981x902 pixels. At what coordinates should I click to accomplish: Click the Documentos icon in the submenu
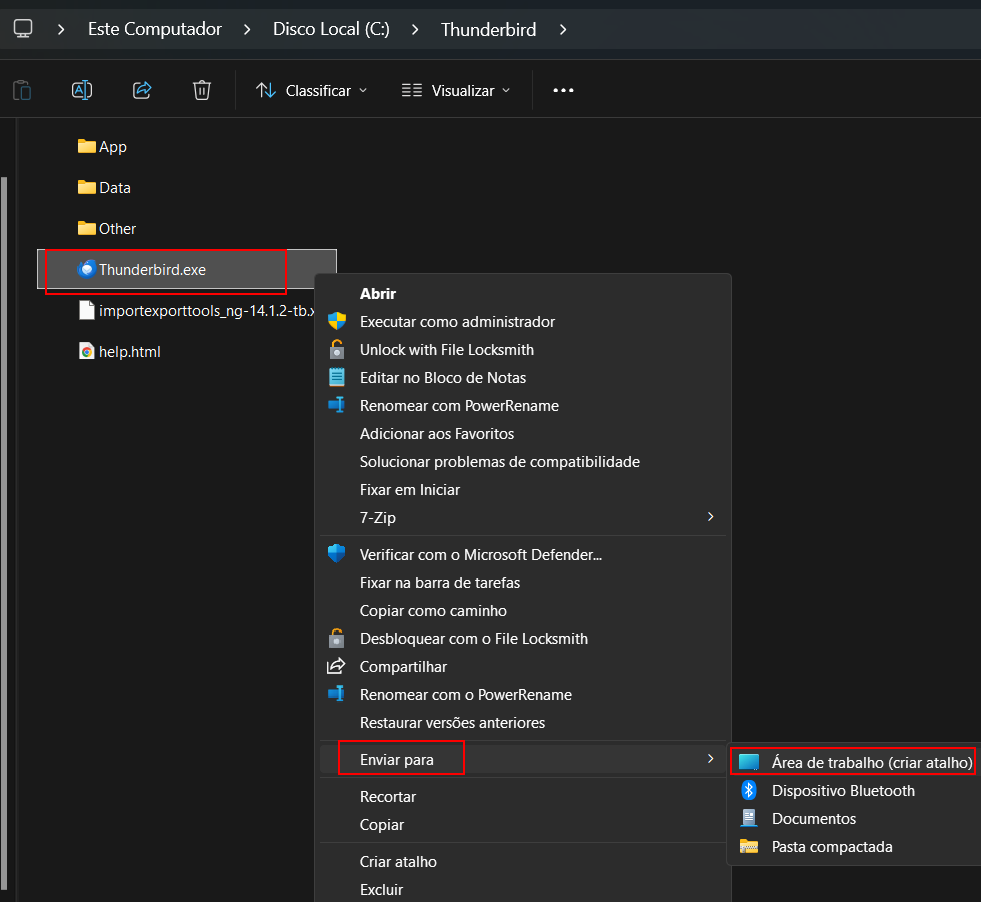(748, 818)
